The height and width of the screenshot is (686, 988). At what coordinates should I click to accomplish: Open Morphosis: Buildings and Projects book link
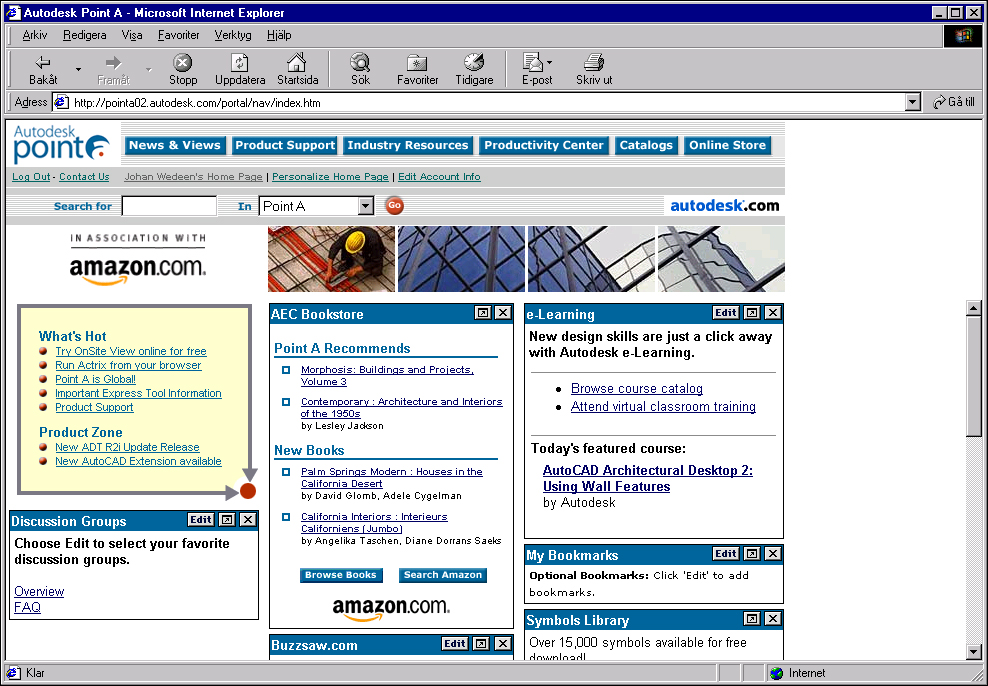(387, 375)
